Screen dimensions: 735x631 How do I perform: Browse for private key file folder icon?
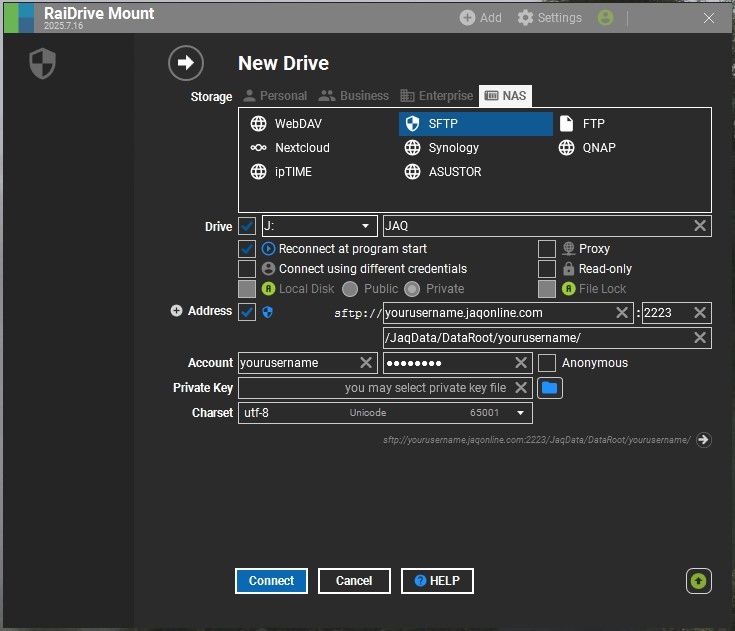pos(550,388)
